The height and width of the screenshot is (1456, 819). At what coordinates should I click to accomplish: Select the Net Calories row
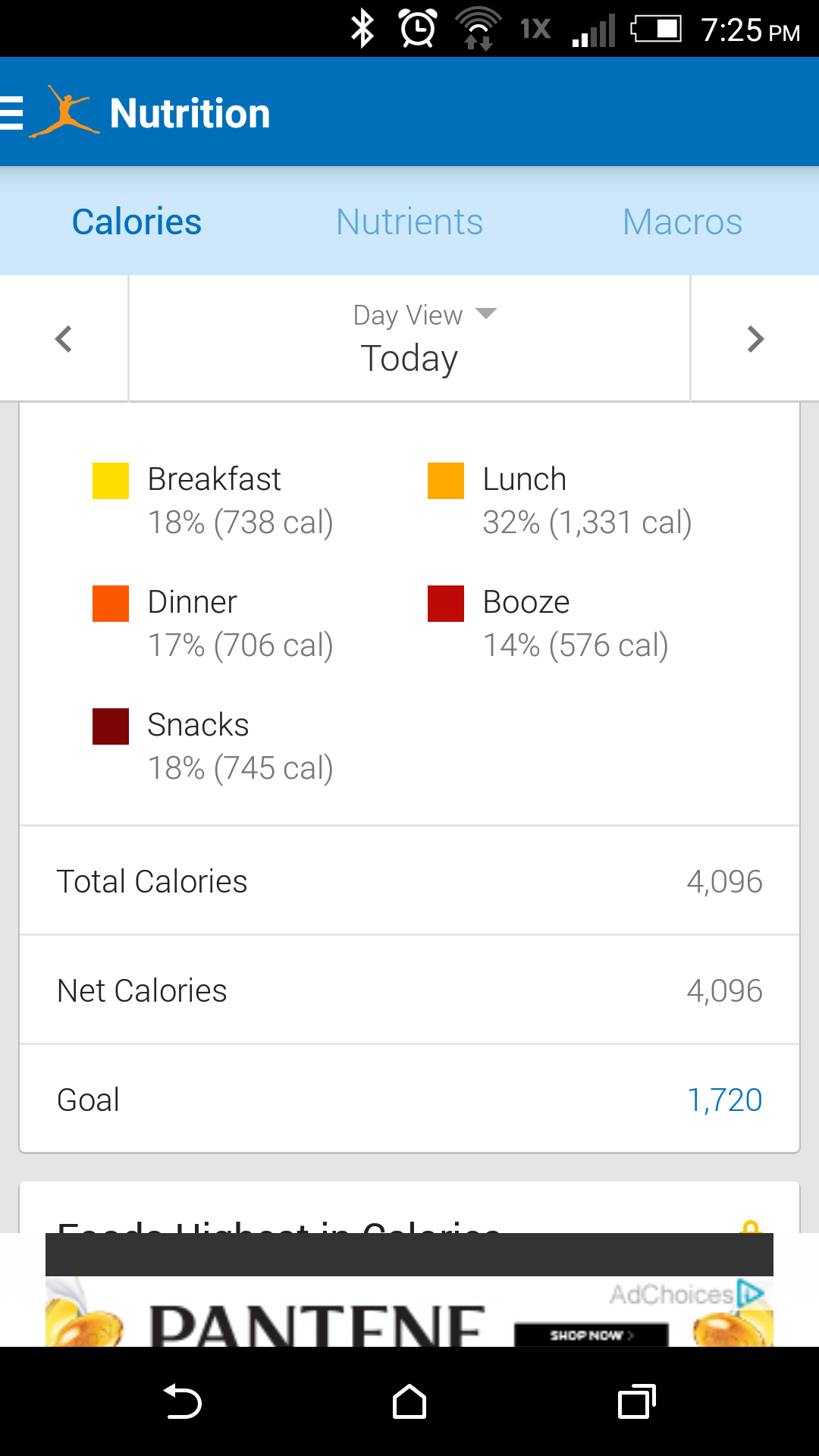[409, 990]
